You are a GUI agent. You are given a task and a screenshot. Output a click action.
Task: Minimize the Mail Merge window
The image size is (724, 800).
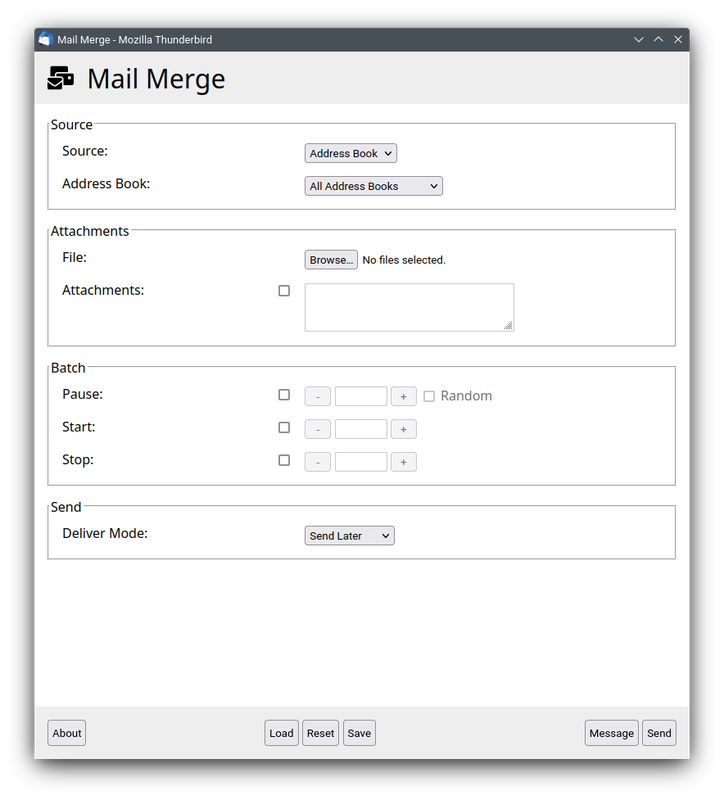tap(639, 39)
